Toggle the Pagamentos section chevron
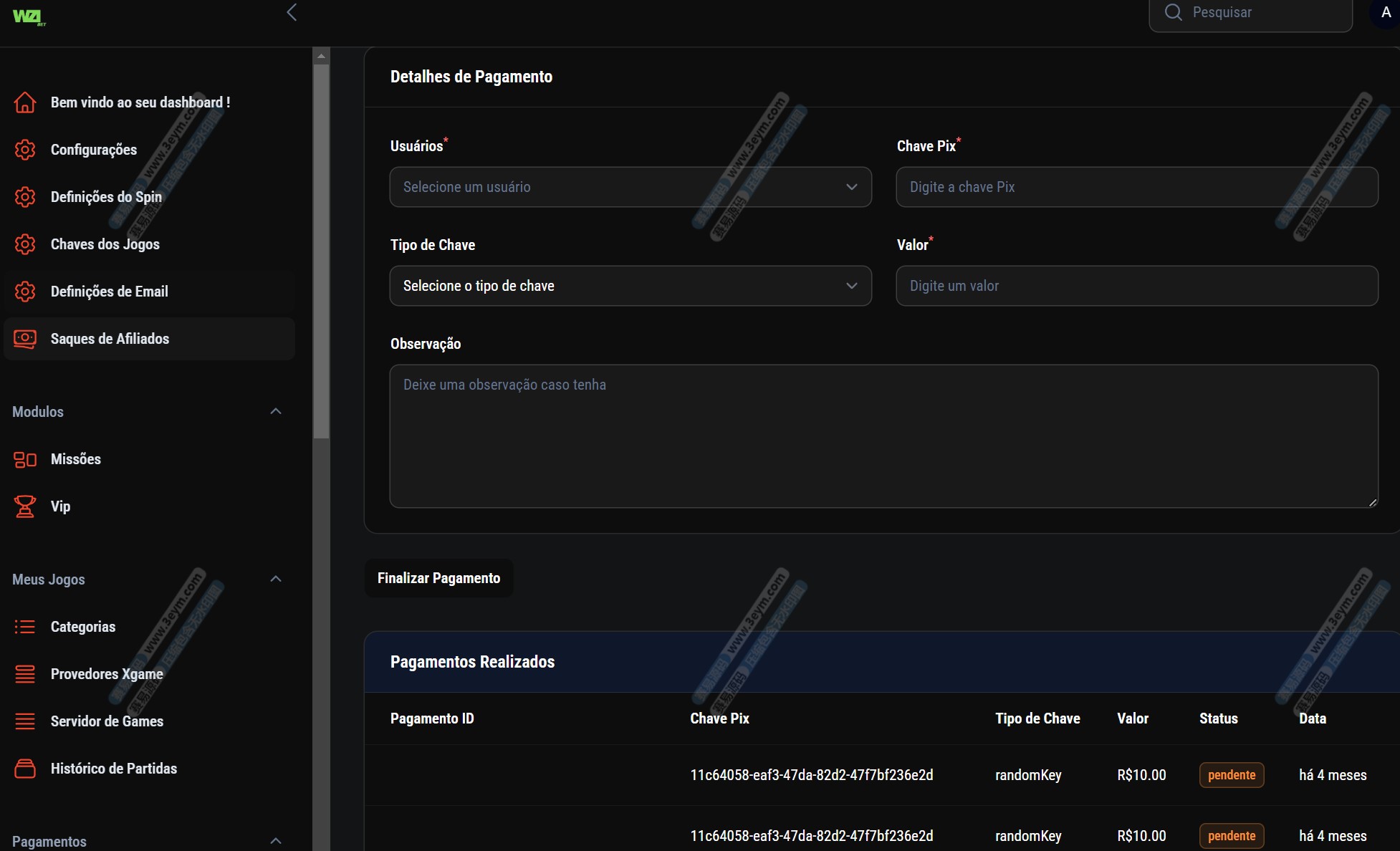This screenshot has width=1400, height=851. coord(276,840)
